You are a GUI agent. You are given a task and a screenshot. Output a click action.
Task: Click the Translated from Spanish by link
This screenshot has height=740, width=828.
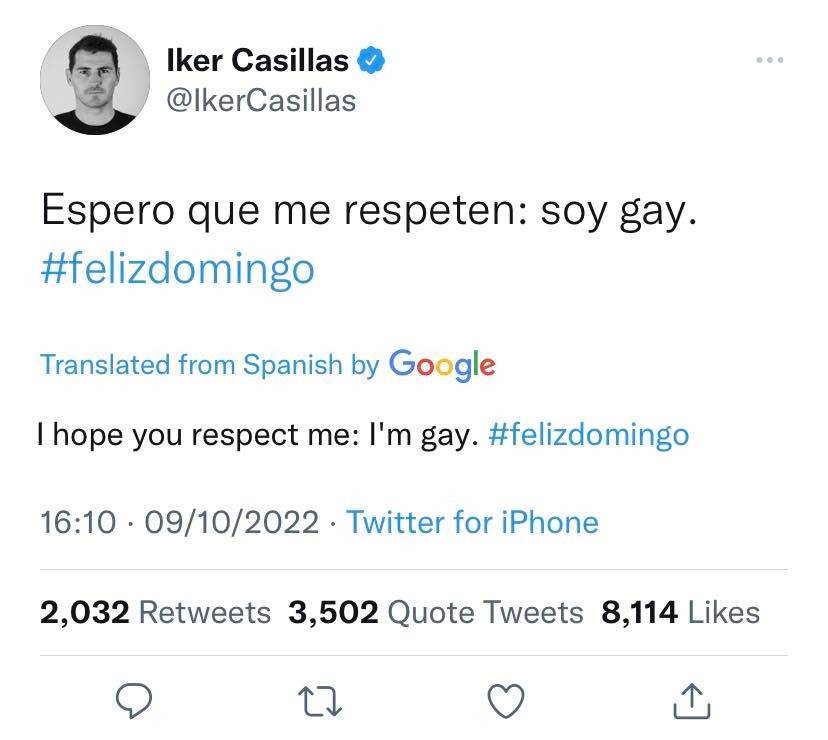coord(209,364)
